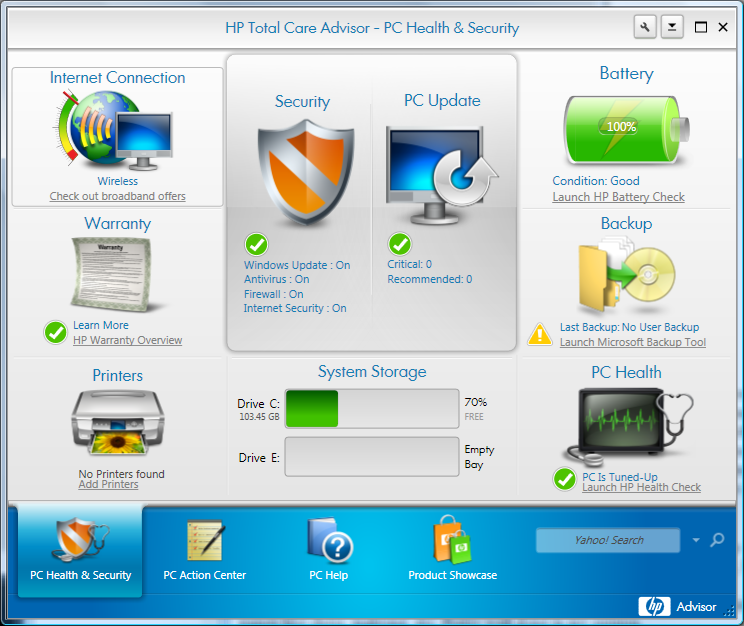Click the Empty Bay label for Drive E
Screen dimensions: 744x626
(479, 457)
